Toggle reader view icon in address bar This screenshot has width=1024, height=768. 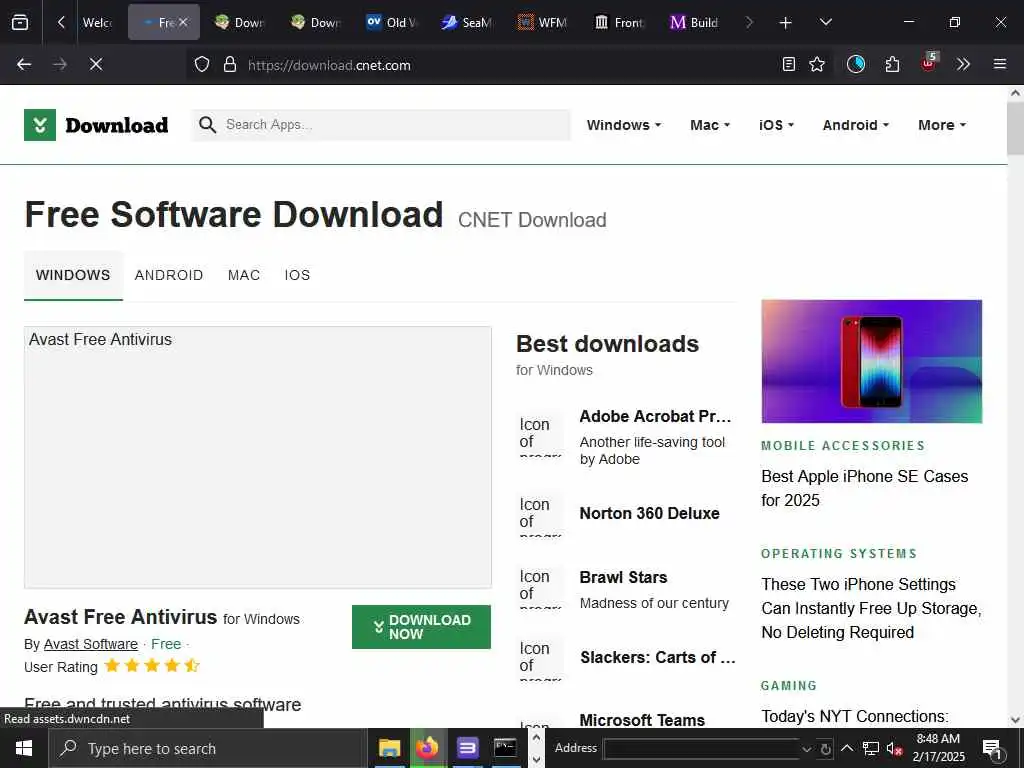pyautogui.click(x=789, y=65)
